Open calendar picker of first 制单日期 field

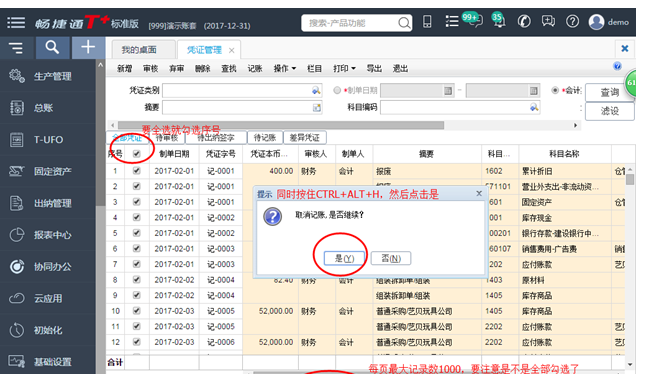(x=448, y=91)
